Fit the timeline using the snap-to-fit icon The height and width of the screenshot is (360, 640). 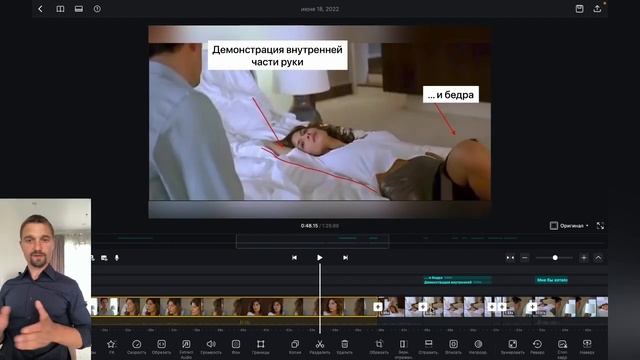[x=510, y=258]
